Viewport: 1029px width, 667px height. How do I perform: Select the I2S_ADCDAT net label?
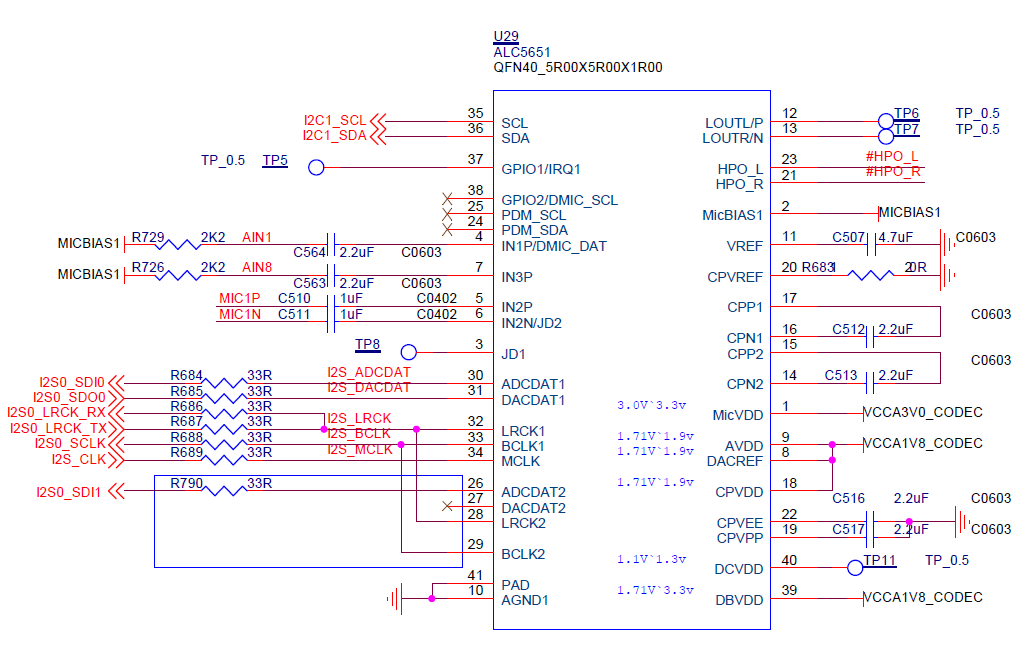coord(369,372)
